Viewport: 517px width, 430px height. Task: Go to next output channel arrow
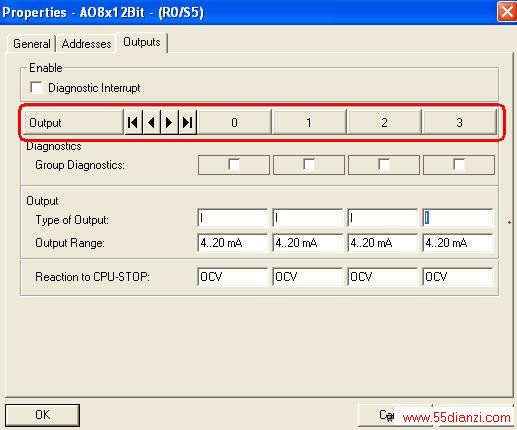(x=169, y=122)
